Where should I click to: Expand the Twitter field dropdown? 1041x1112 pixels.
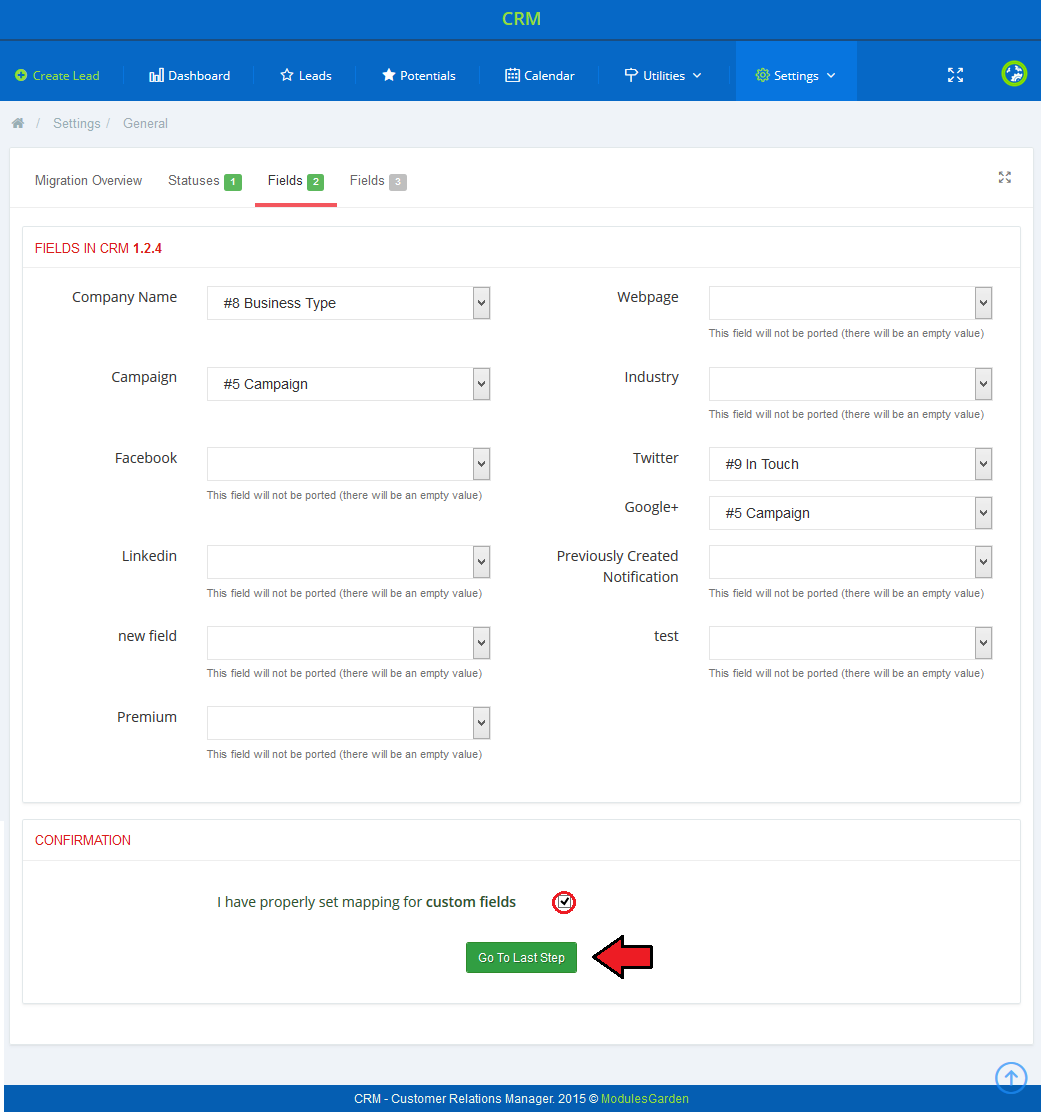point(850,464)
